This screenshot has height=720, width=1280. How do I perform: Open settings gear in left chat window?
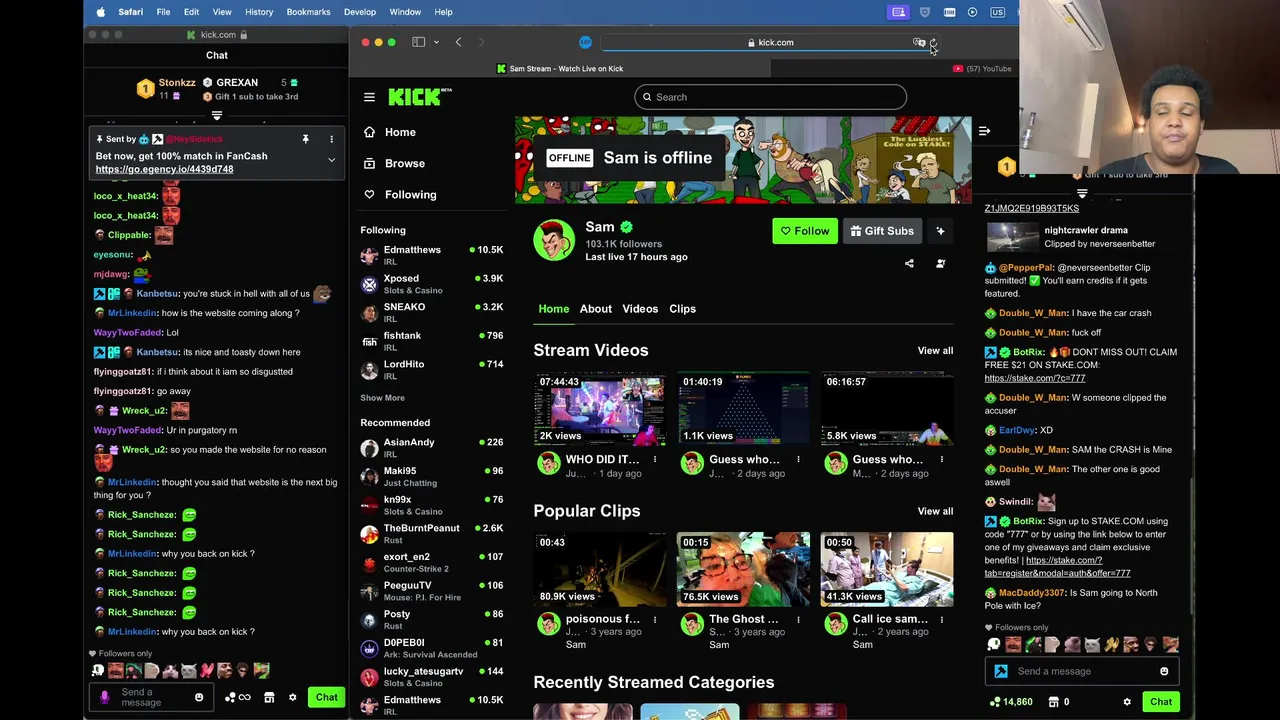(292, 697)
